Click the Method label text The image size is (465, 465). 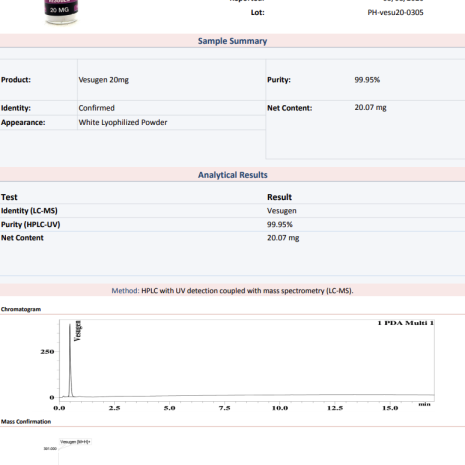click(125, 291)
